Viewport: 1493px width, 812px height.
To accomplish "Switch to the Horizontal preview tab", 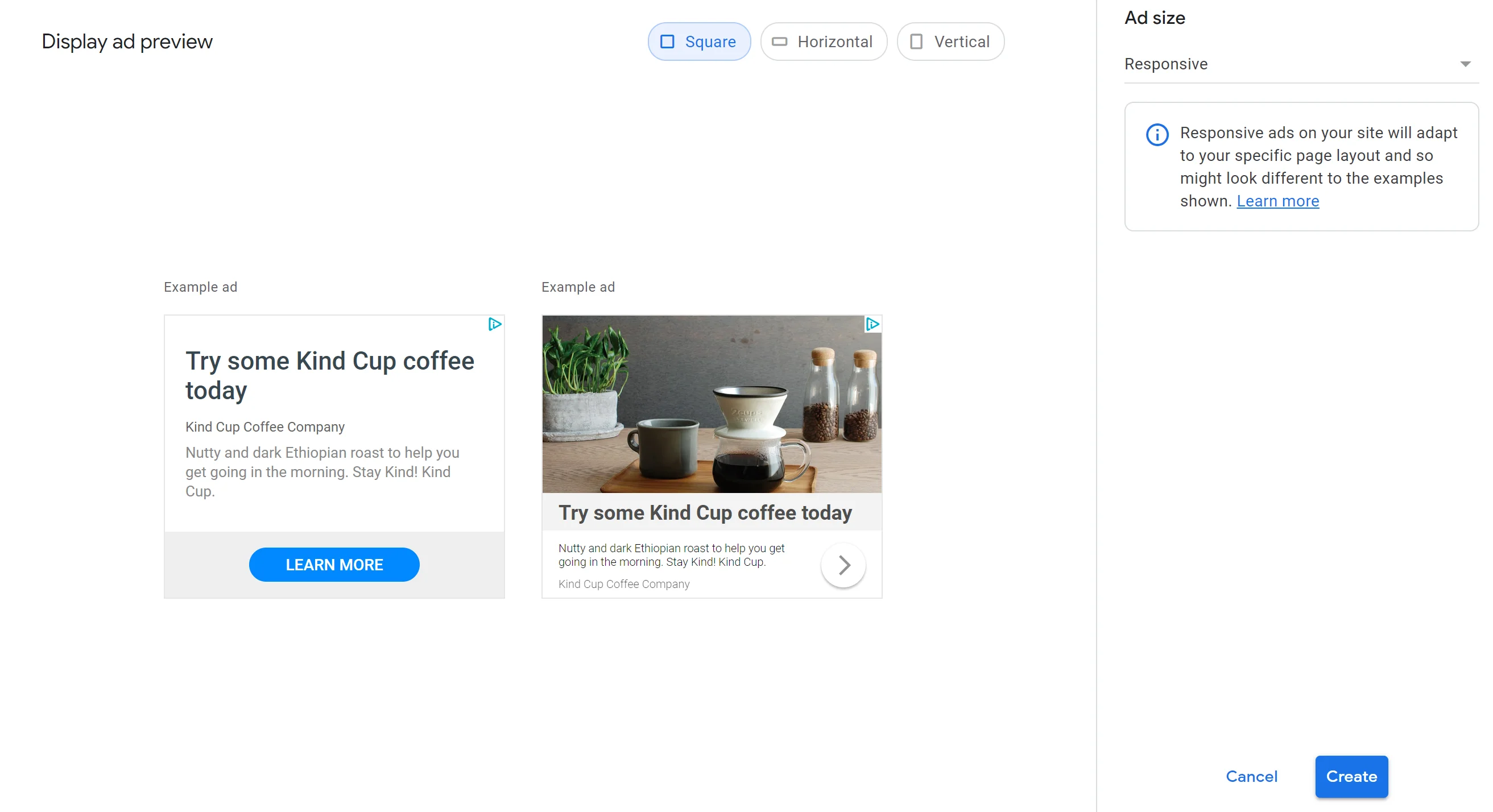I will coord(823,42).
